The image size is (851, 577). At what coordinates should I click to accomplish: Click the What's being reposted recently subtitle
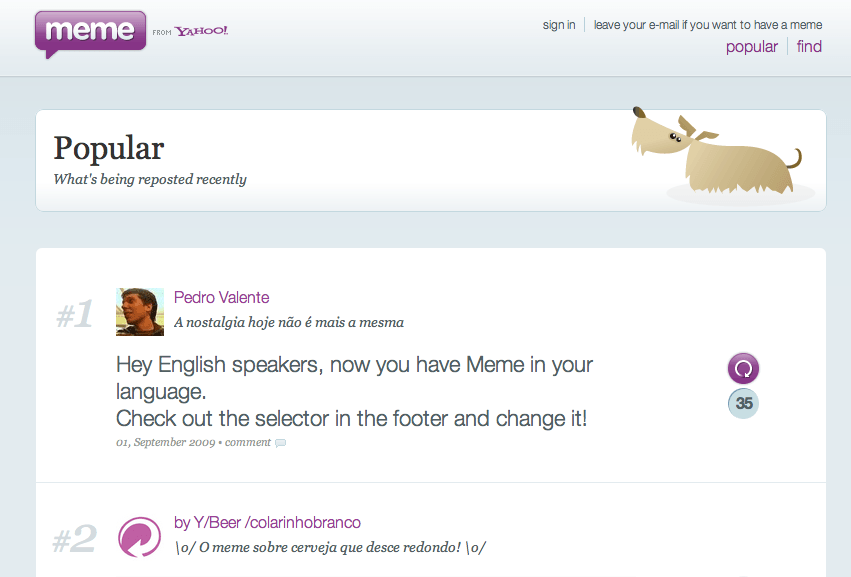150,179
